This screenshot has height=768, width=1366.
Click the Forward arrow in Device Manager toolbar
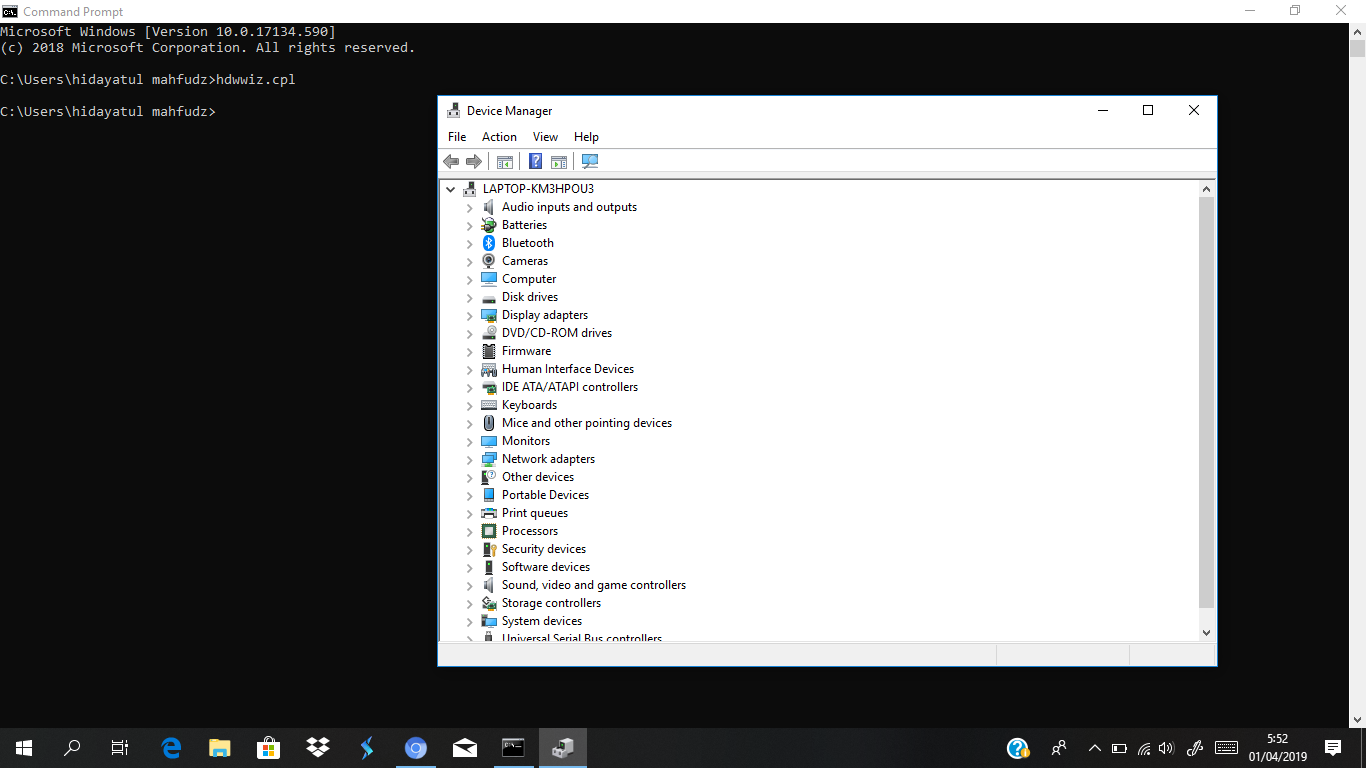pyautogui.click(x=474, y=161)
